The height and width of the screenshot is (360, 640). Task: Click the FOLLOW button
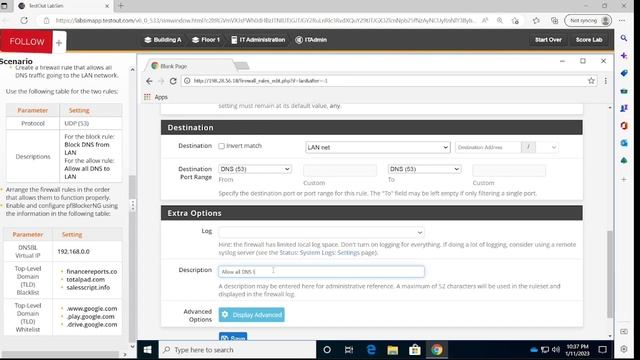pyautogui.click(x=26, y=42)
